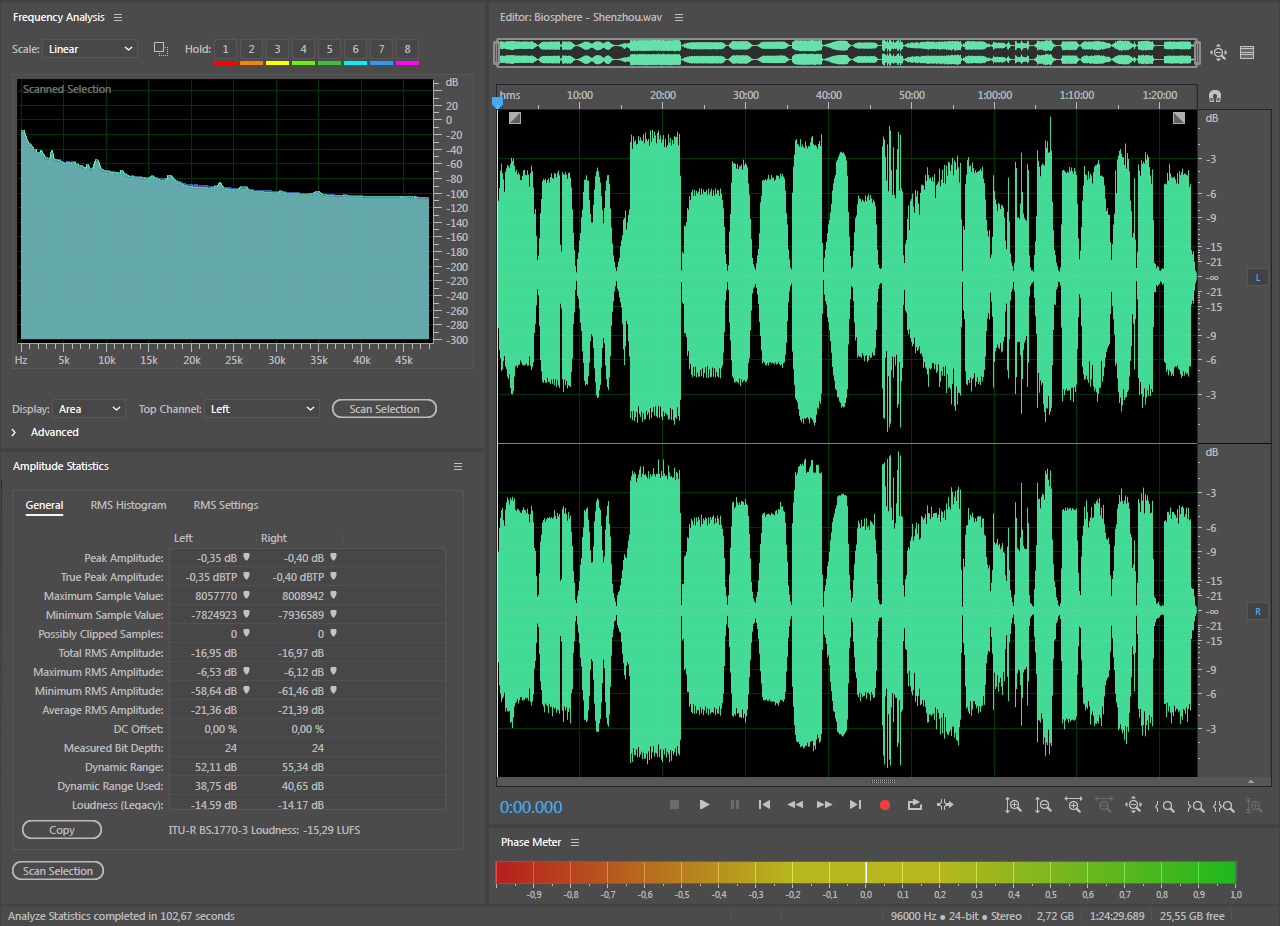Click the Fast Forward transport button
The height and width of the screenshot is (926, 1280).
(825, 805)
